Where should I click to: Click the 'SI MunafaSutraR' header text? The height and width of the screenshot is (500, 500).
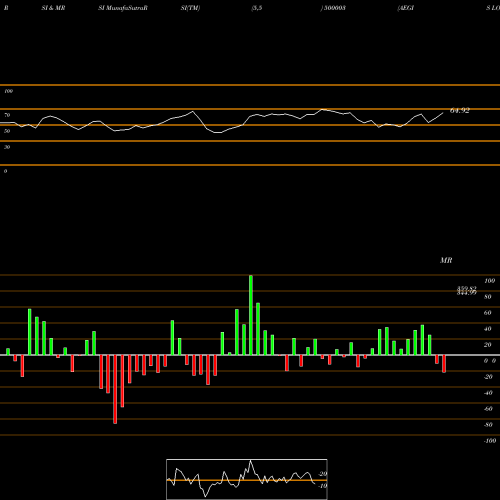(123, 8)
